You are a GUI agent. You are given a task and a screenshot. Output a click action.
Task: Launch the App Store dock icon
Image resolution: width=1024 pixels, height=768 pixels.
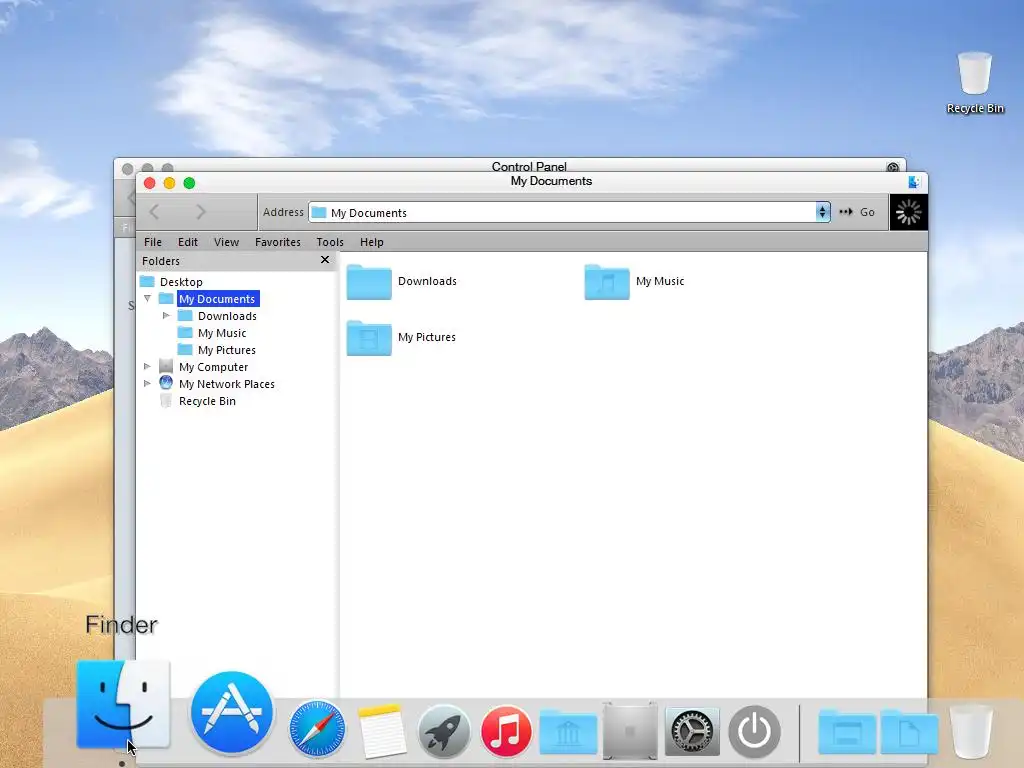(232, 712)
